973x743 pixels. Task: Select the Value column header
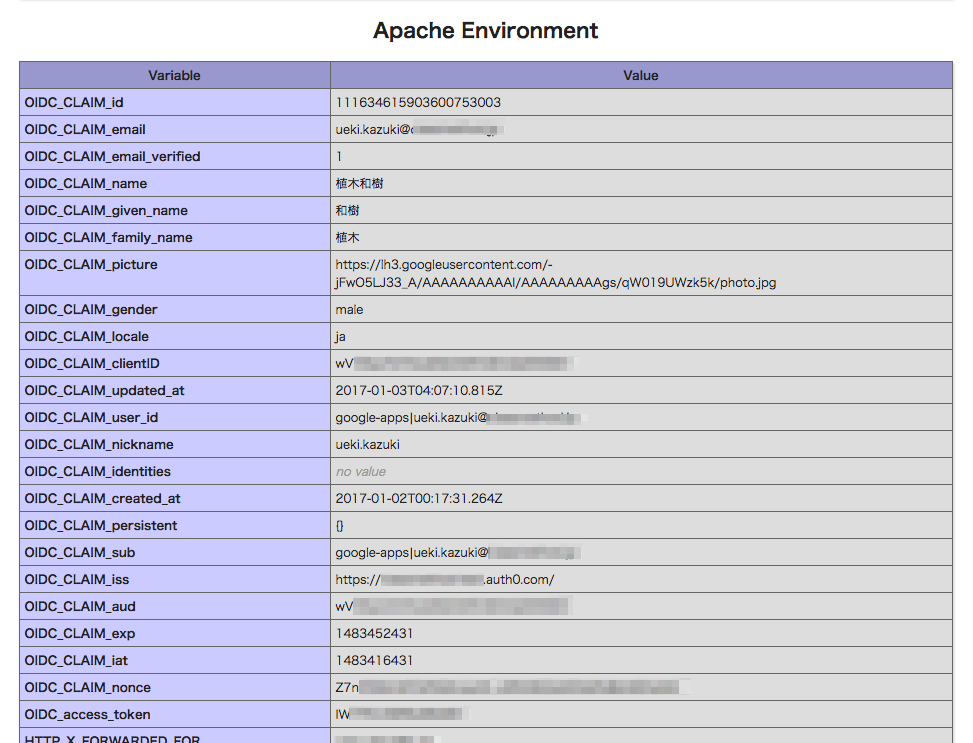640,75
